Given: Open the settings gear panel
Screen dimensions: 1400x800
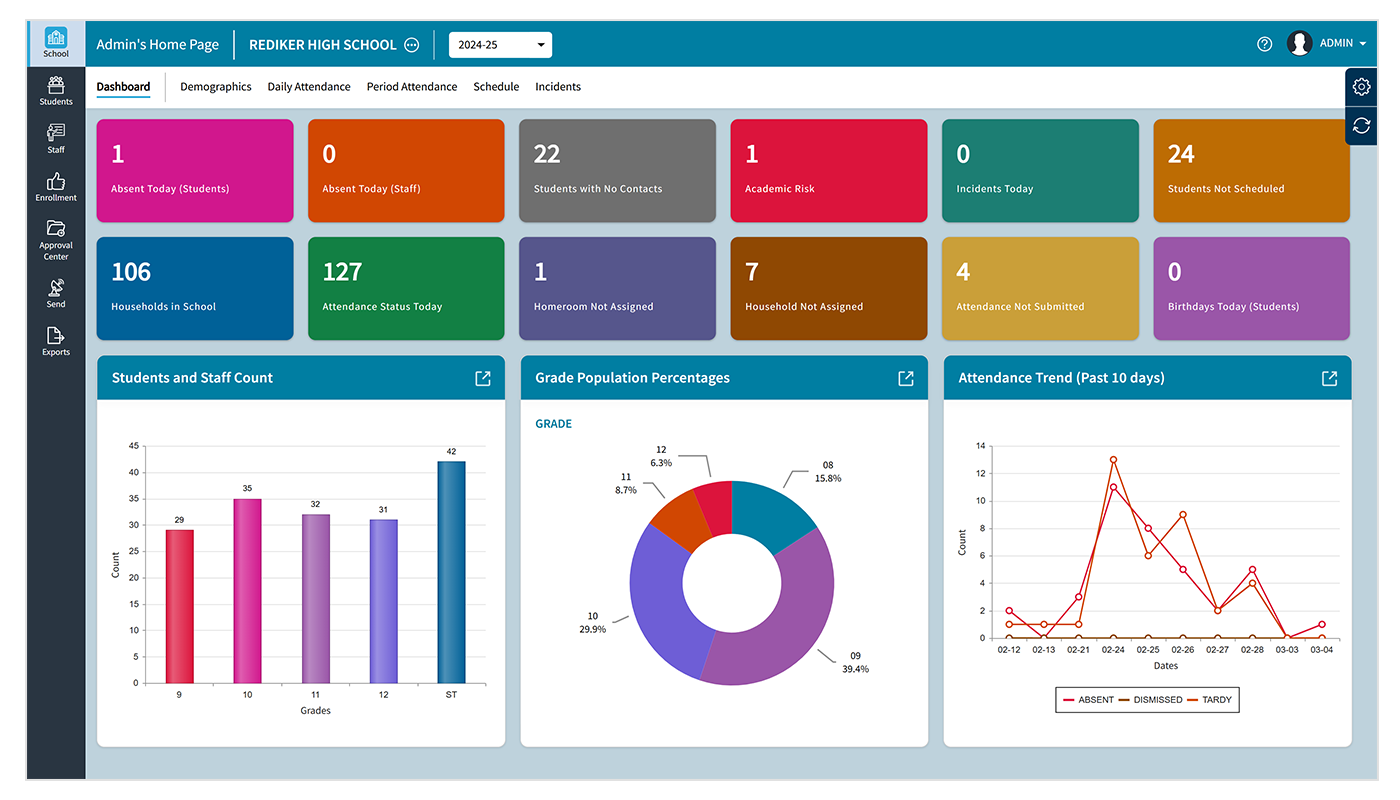Looking at the screenshot, I should click(1360, 86).
